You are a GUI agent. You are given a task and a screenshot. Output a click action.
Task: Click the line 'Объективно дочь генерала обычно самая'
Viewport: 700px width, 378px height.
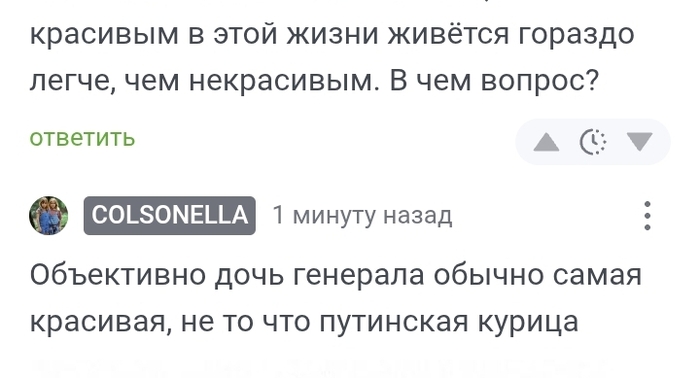(336, 274)
